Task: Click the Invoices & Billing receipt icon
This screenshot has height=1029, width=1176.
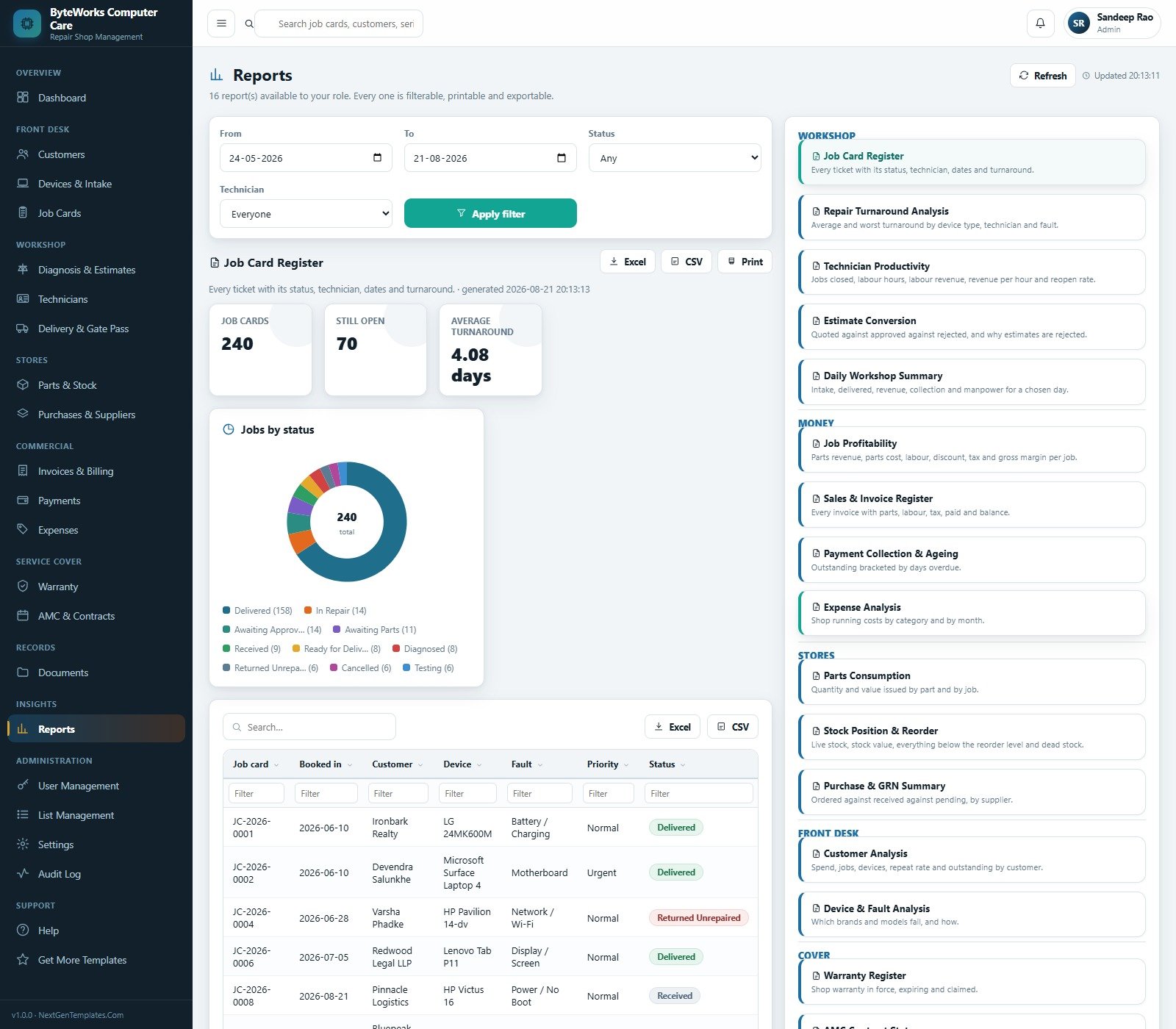Action: click(x=23, y=471)
